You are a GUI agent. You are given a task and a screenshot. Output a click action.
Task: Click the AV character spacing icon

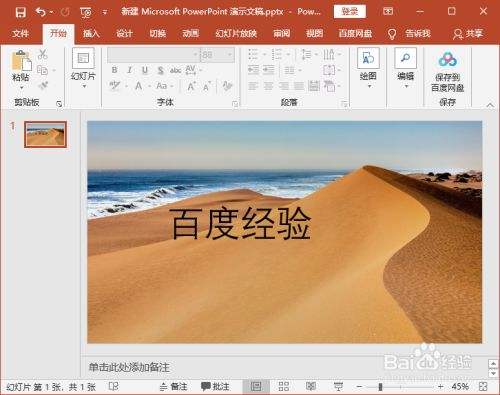190,70
